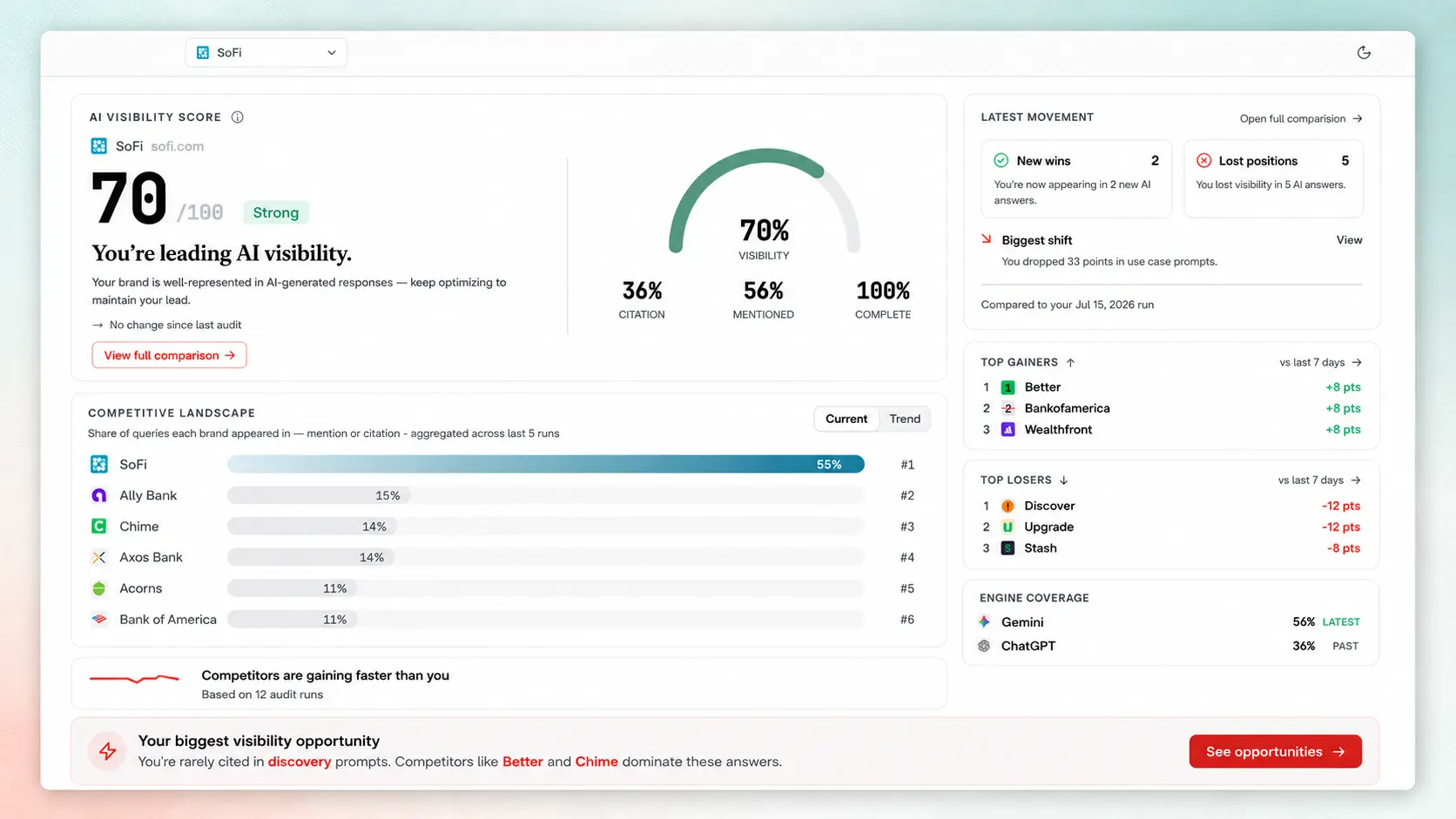Image resolution: width=1456 pixels, height=819 pixels.
Task: Click the lightning bolt opportunity icon
Action: (107, 751)
